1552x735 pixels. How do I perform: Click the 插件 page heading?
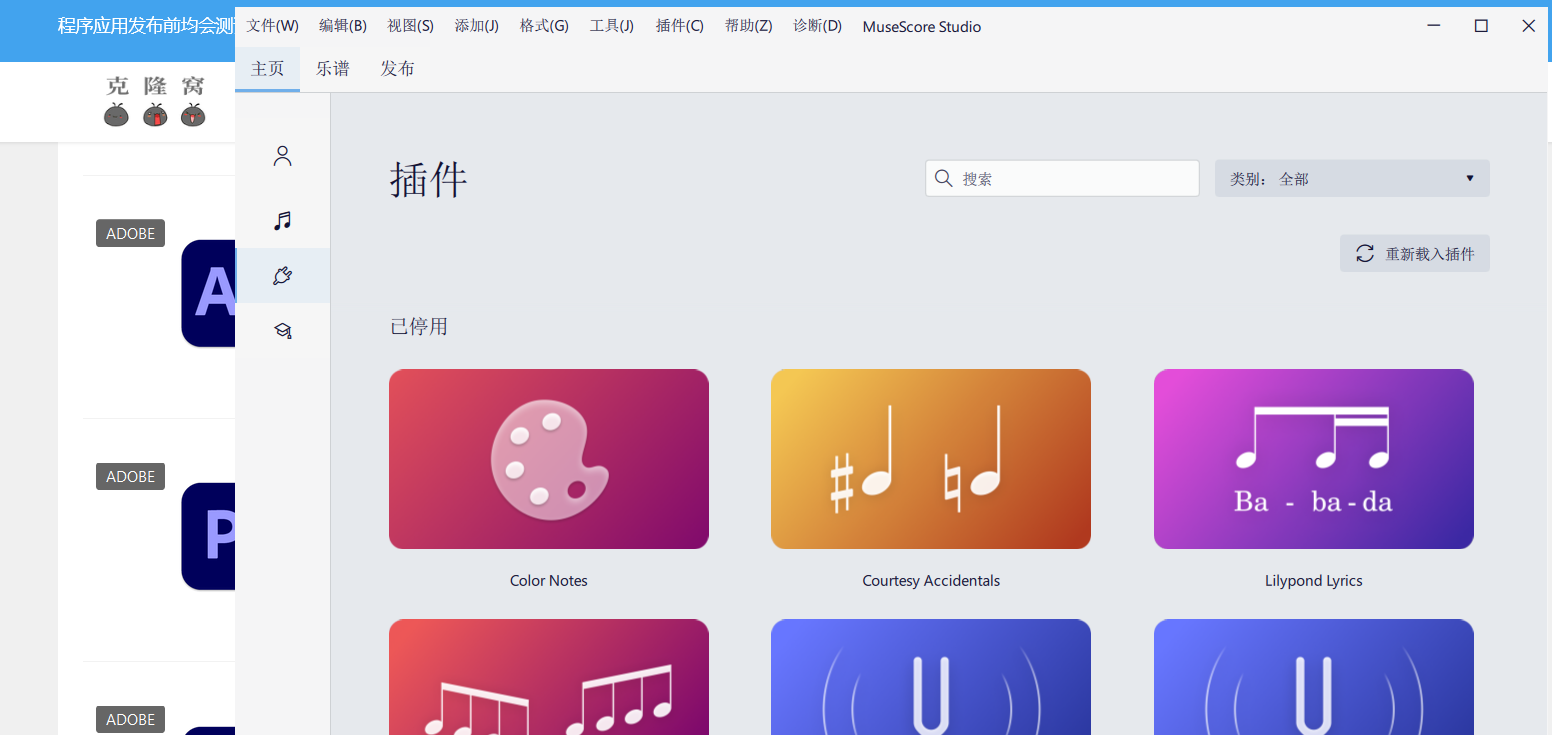click(429, 180)
